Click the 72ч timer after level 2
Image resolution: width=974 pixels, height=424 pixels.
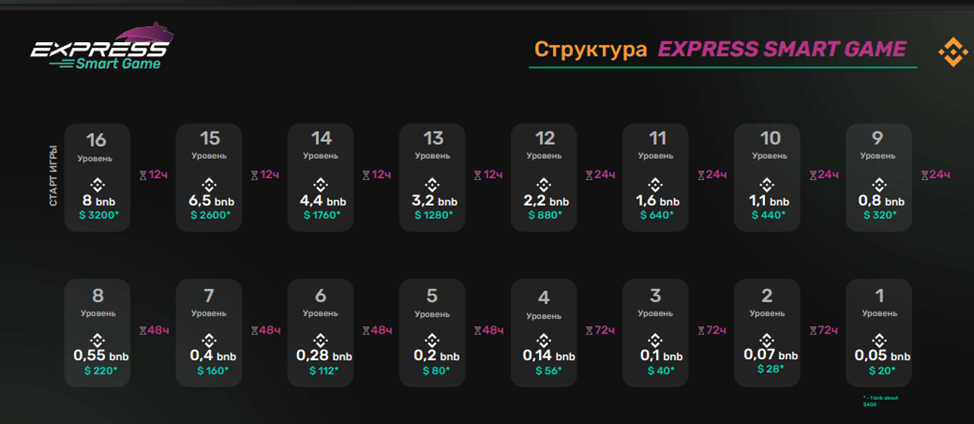click(823, 330)
